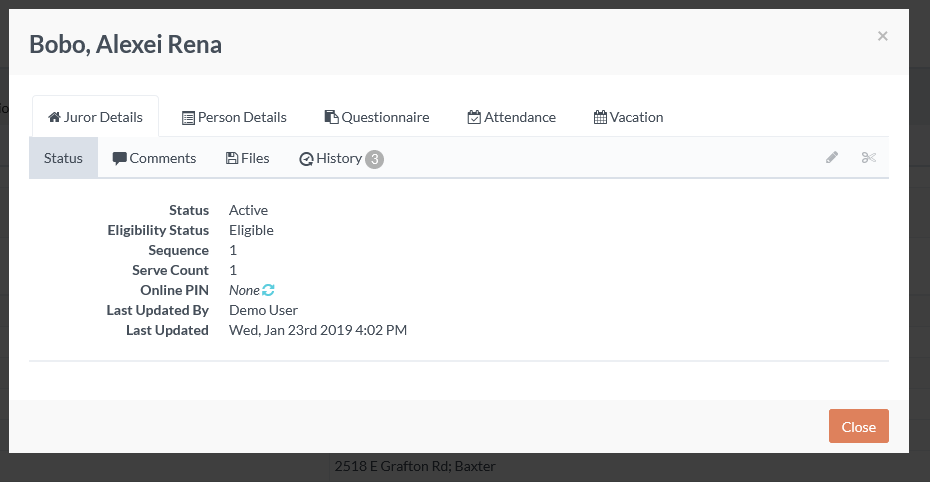View the Comments sub-tab
930x482 pixels.
point(154,158)
